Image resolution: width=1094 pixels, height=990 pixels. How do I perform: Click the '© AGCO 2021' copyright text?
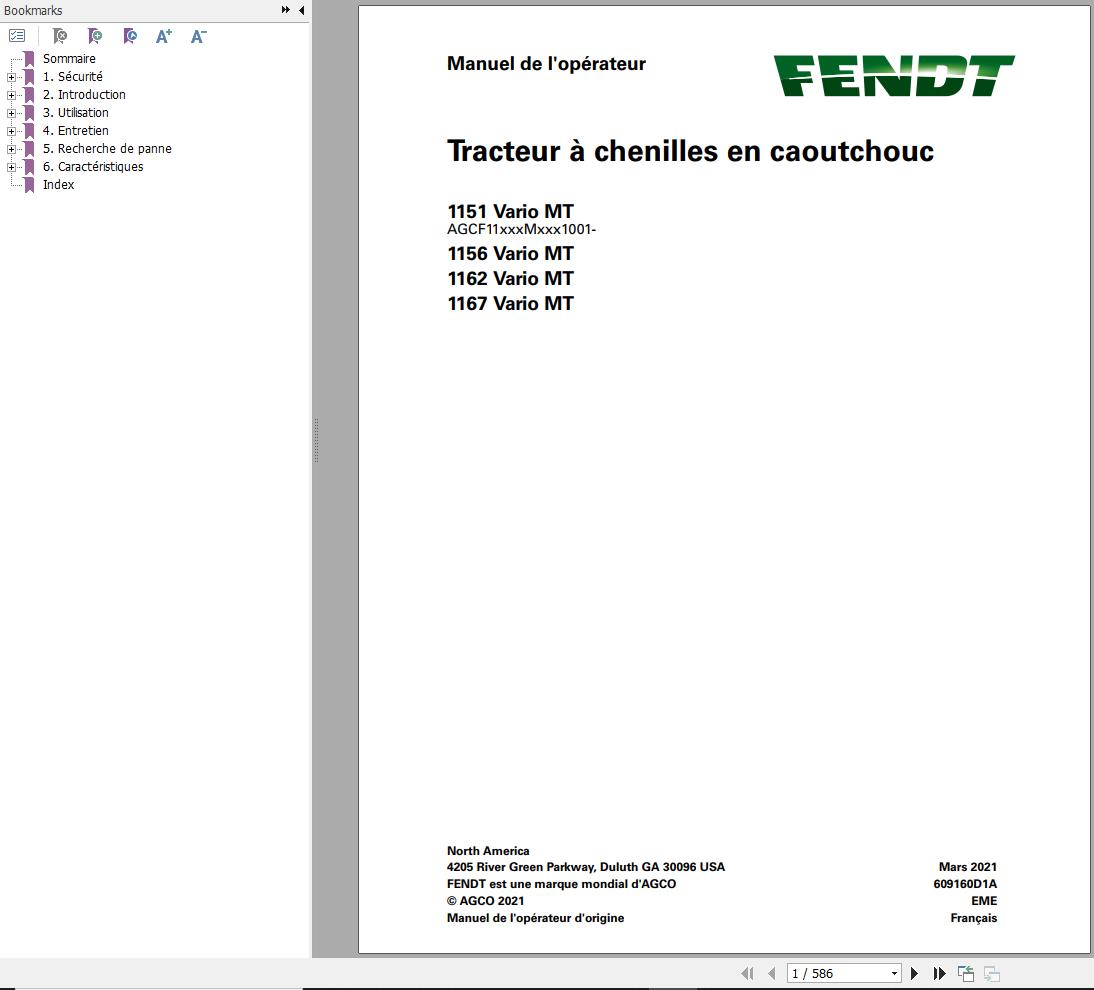tap(485, 901)
